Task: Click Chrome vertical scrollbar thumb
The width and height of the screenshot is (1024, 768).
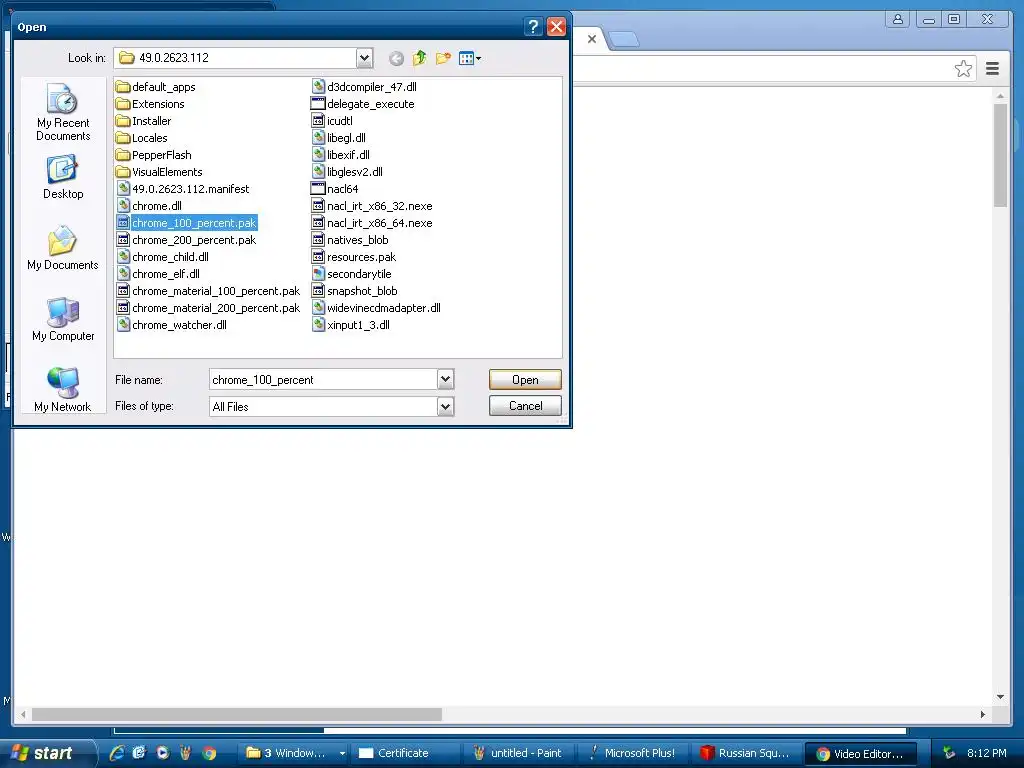Action: pos(1000,155)
